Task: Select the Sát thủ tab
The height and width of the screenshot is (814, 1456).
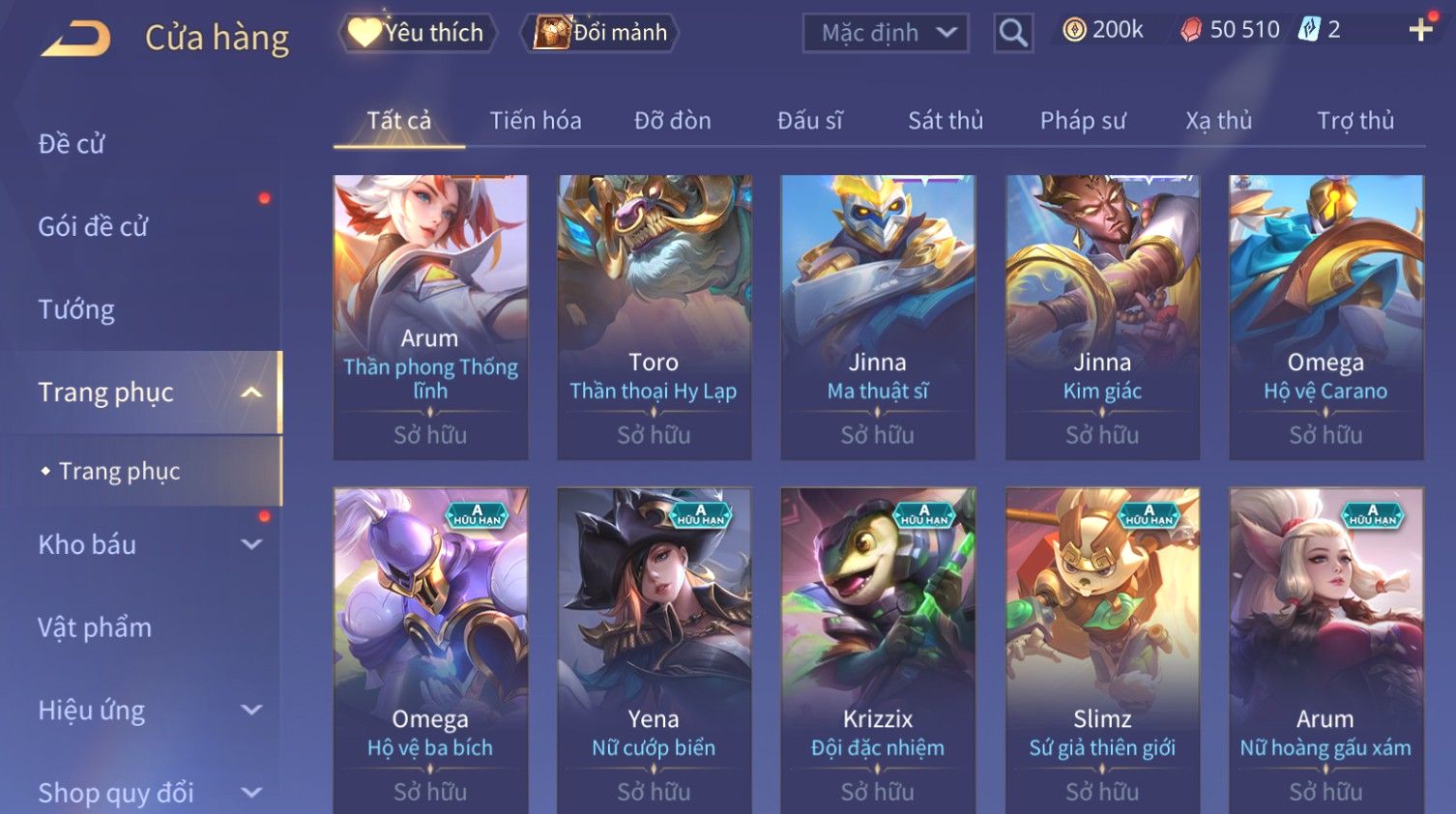Action: pos(946,121)
